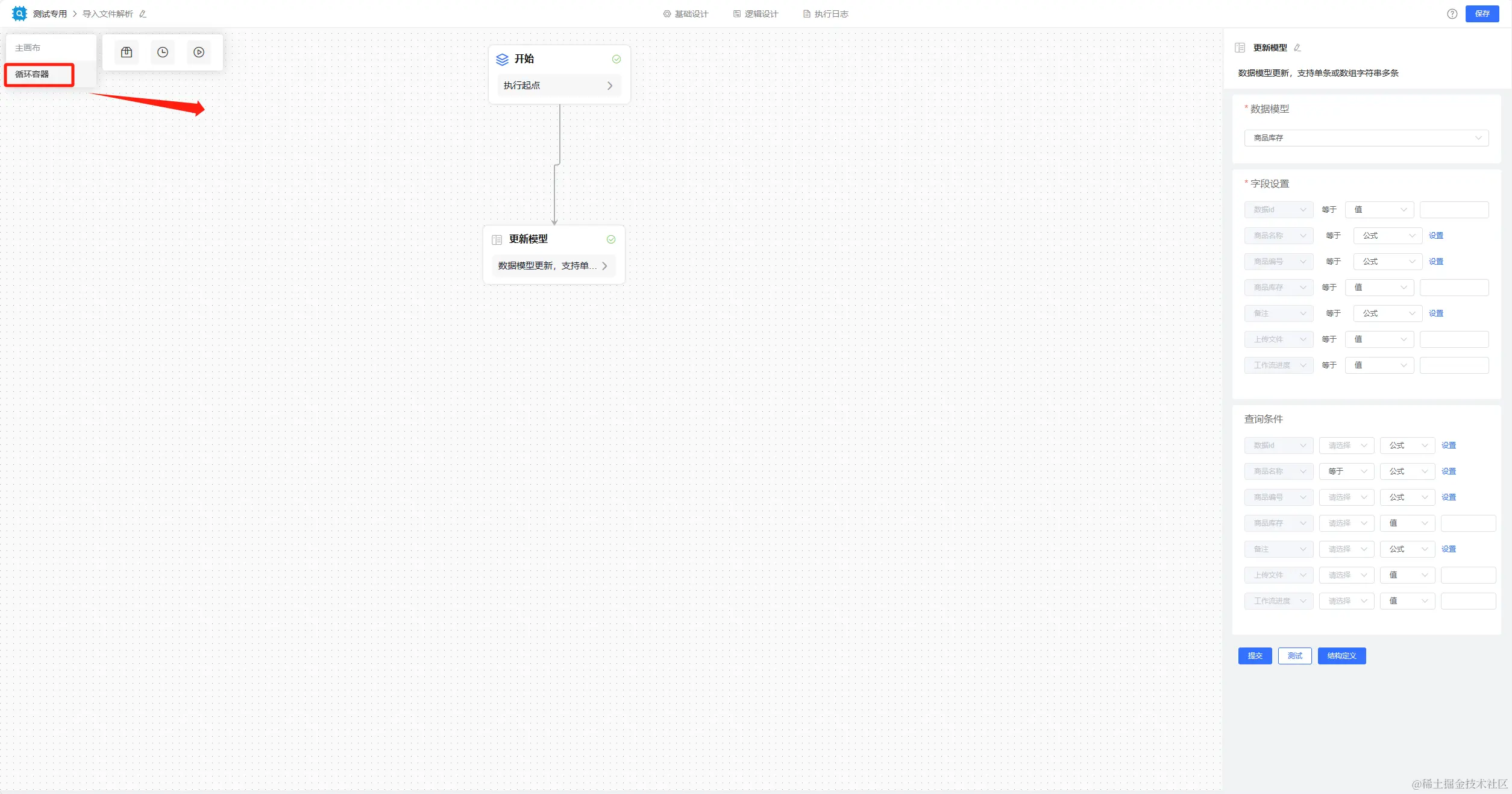Click the green check on the 开始 node
The image size is (1512, 794).
[616, 59]
